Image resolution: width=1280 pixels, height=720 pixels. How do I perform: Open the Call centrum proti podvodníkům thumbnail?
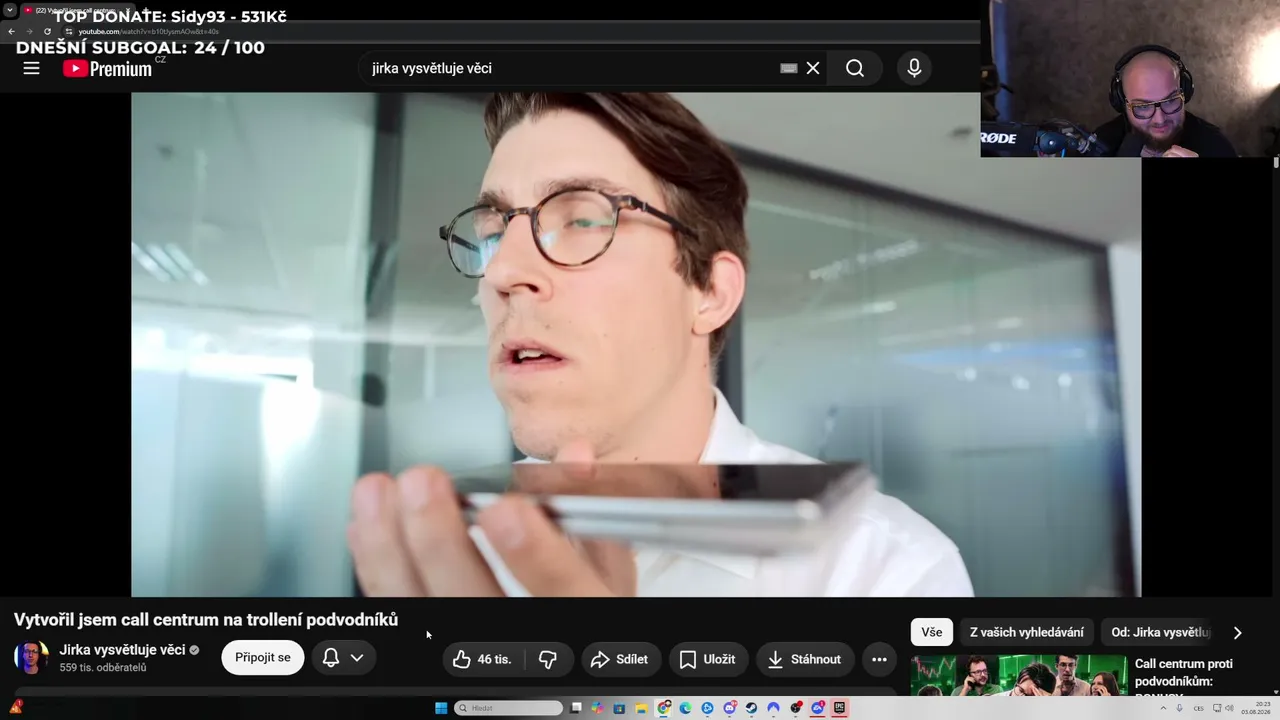(x=1019, y=675)
